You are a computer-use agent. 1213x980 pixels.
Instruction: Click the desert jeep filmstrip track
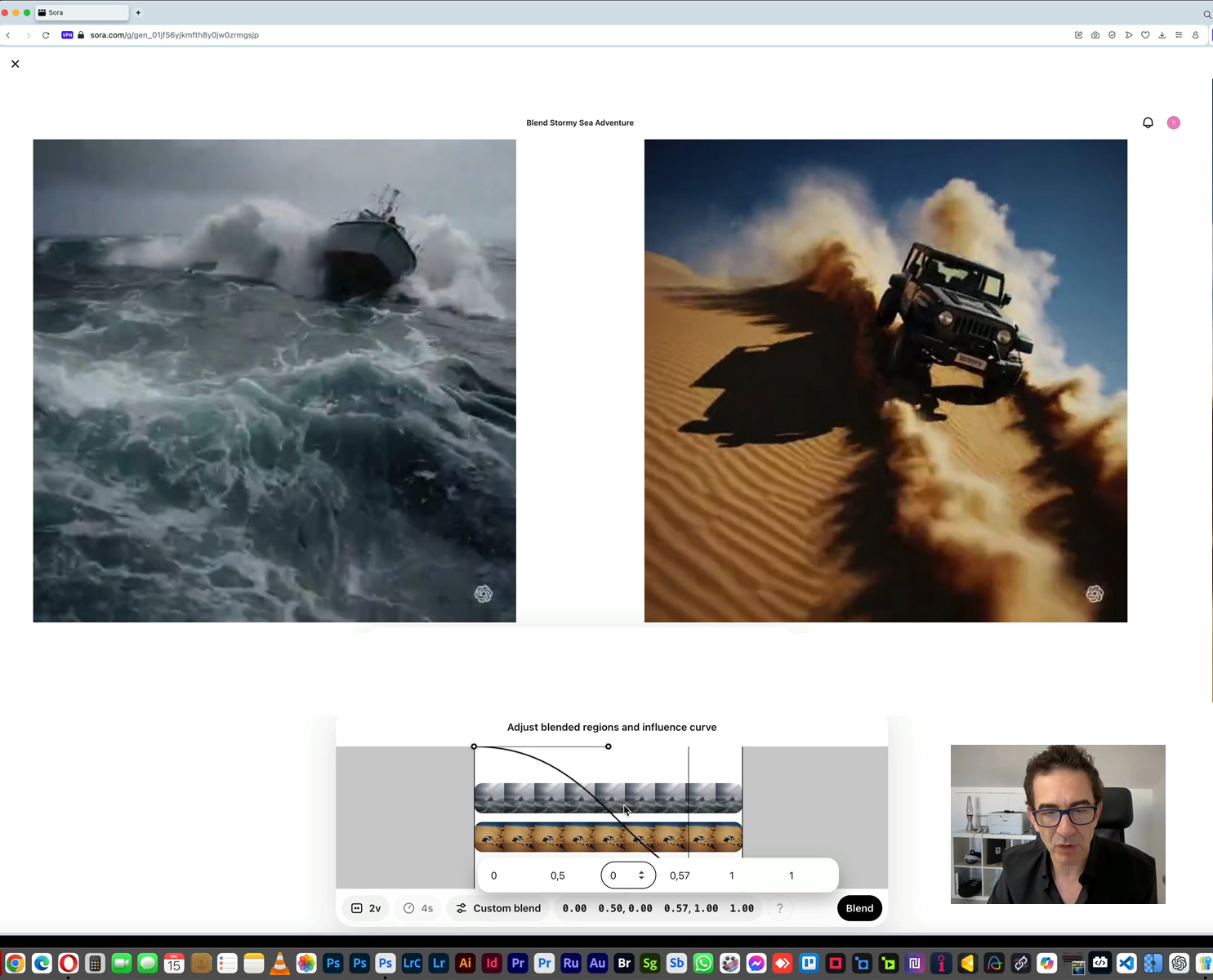point(608,838)
